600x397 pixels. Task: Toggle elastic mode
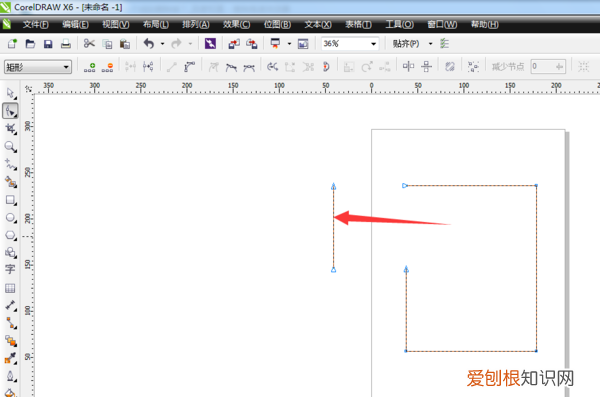tap(450, 67)
